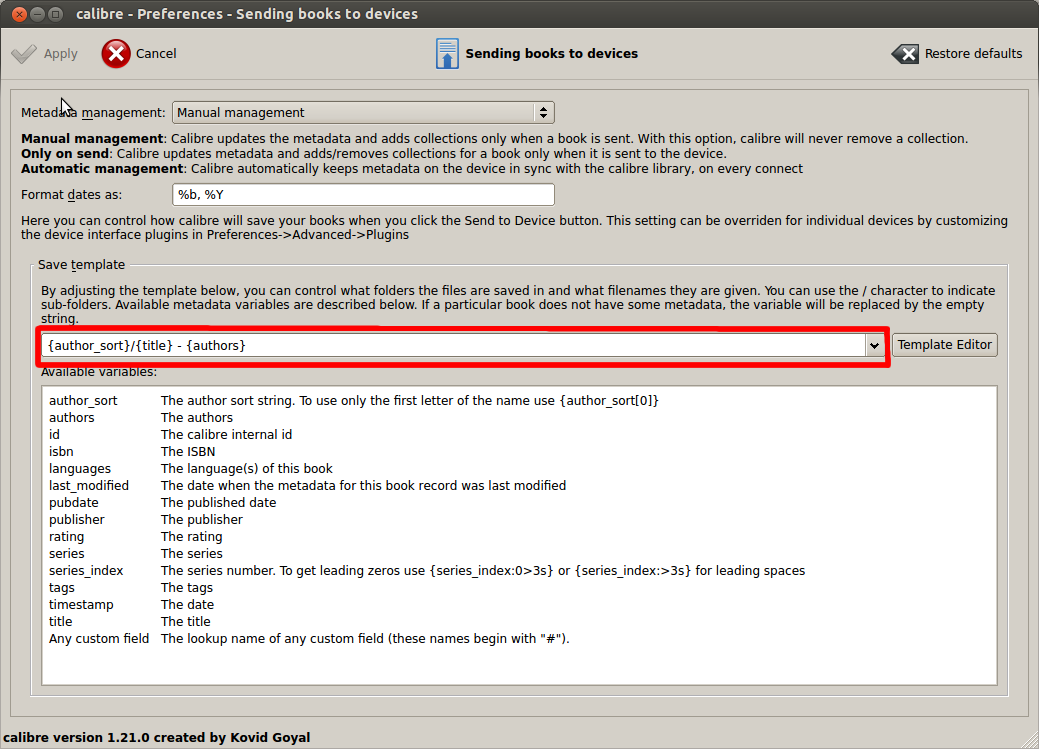
Task: Click the series variable name
Action: tap(66, 553)
